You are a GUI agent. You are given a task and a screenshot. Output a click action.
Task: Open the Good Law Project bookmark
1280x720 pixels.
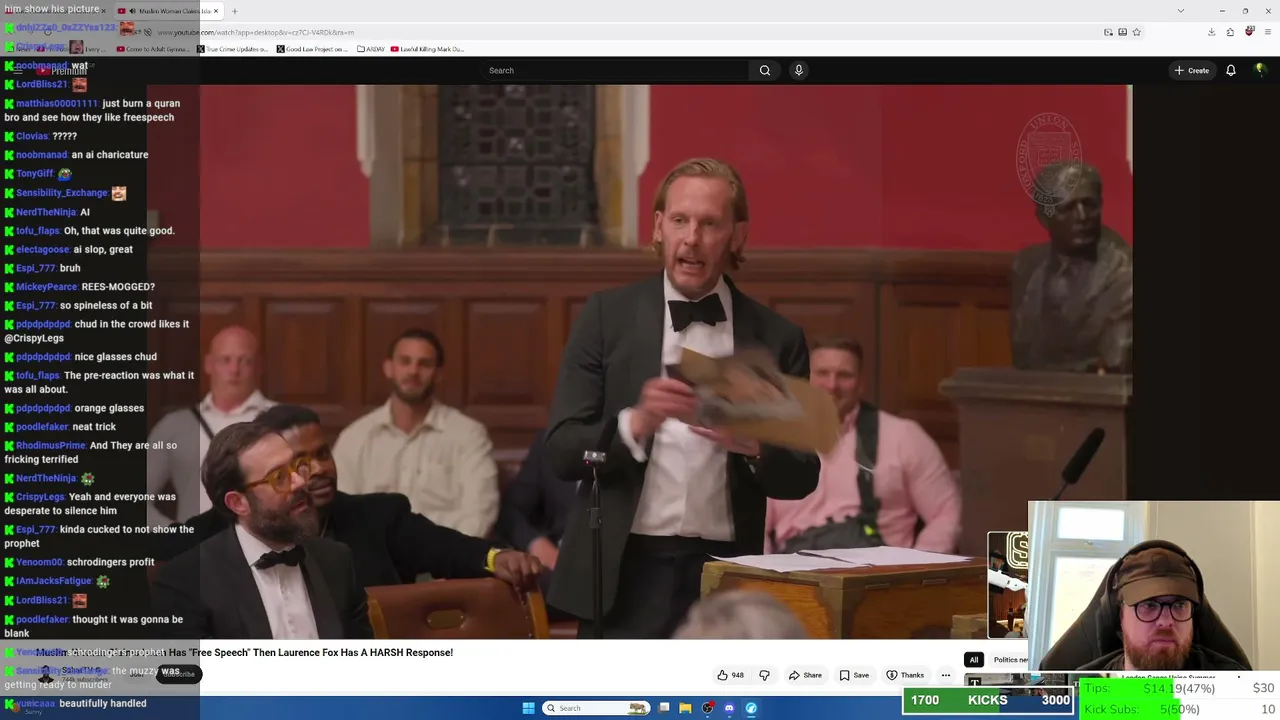coord(313,49)
